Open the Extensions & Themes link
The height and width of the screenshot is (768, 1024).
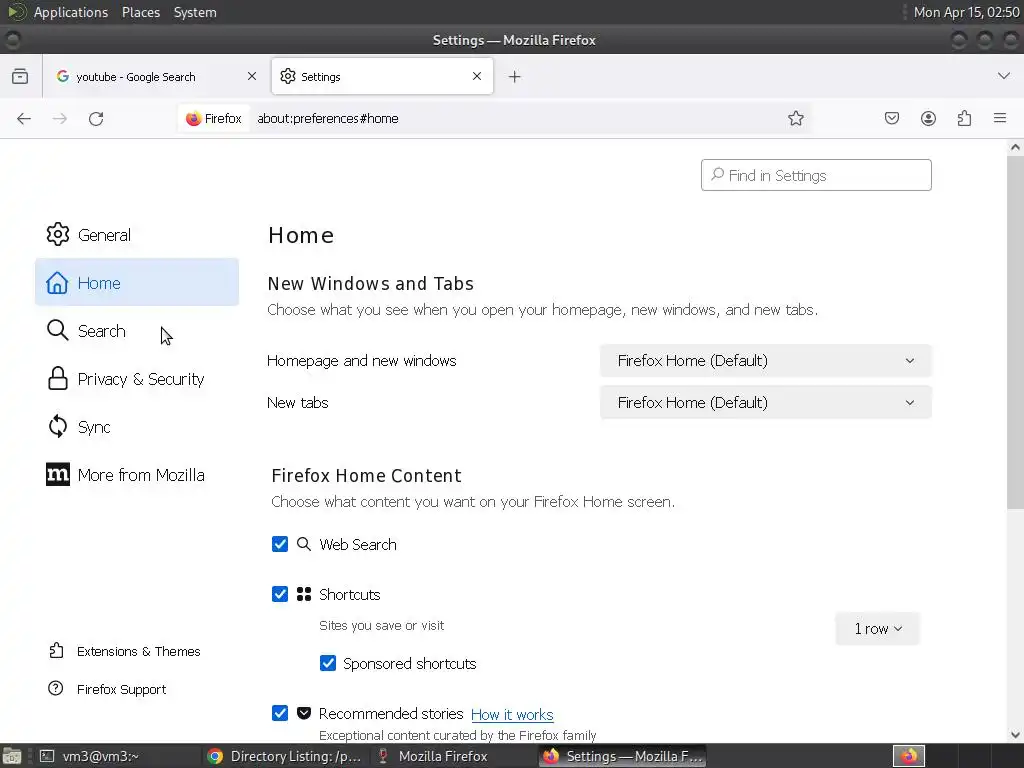pos(138,651)
